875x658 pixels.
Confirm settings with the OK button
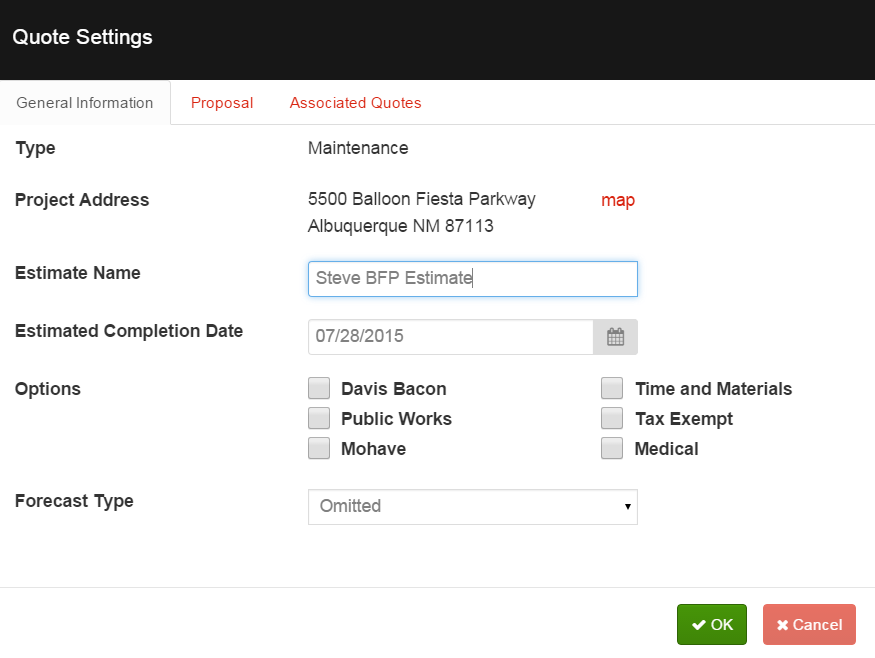(x=711, y=625)
